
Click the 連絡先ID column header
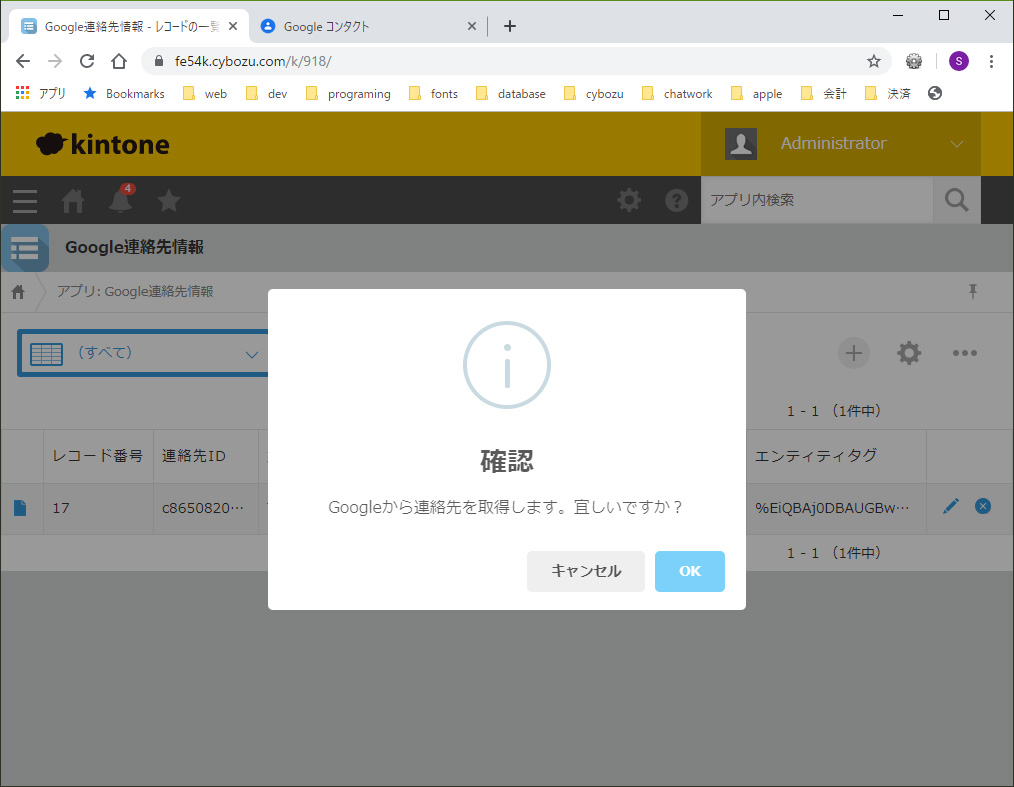pos(206,456)
